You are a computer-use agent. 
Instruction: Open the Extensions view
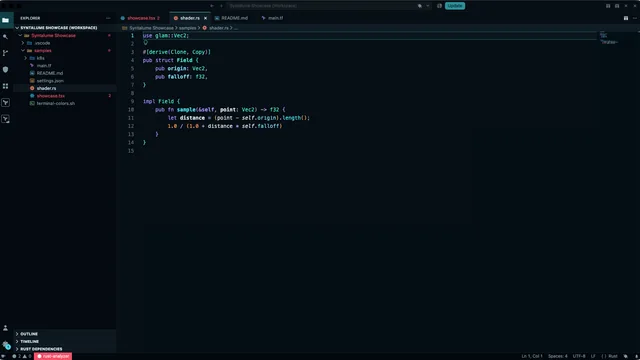[5, 86]
